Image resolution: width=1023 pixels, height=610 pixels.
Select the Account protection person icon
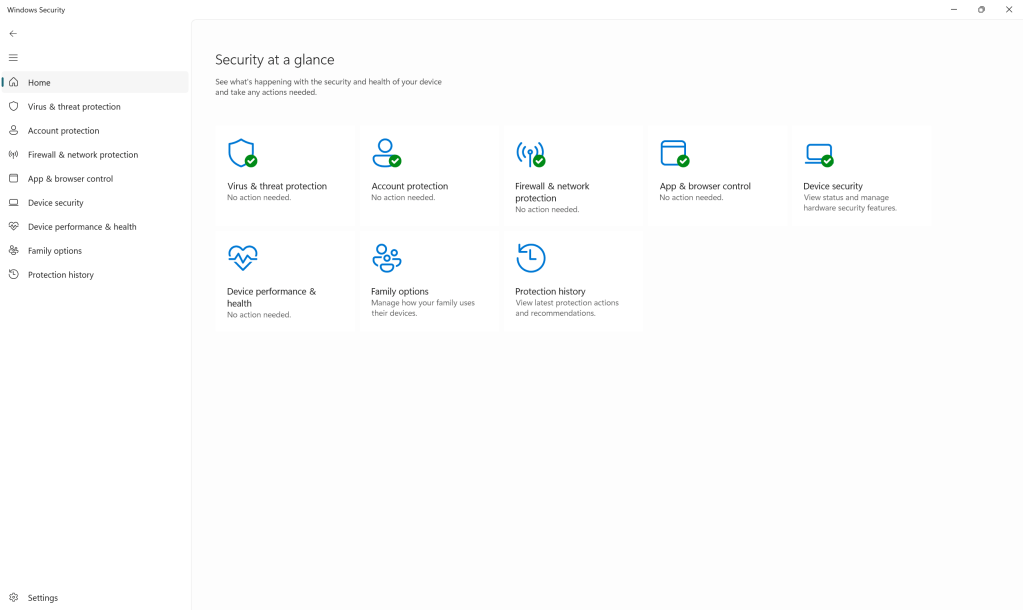(387, 154)
